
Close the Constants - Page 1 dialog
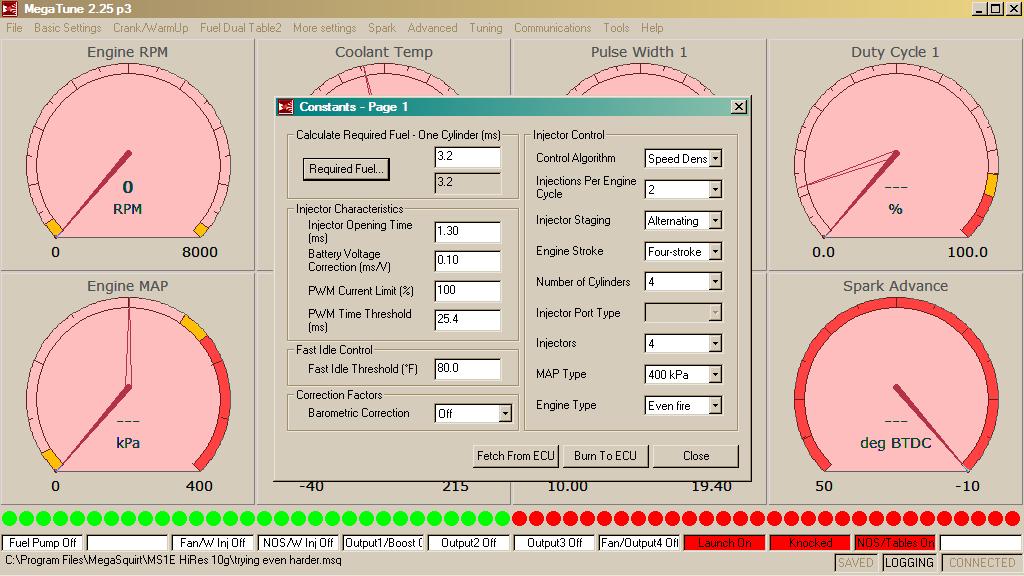click(739, 106)
